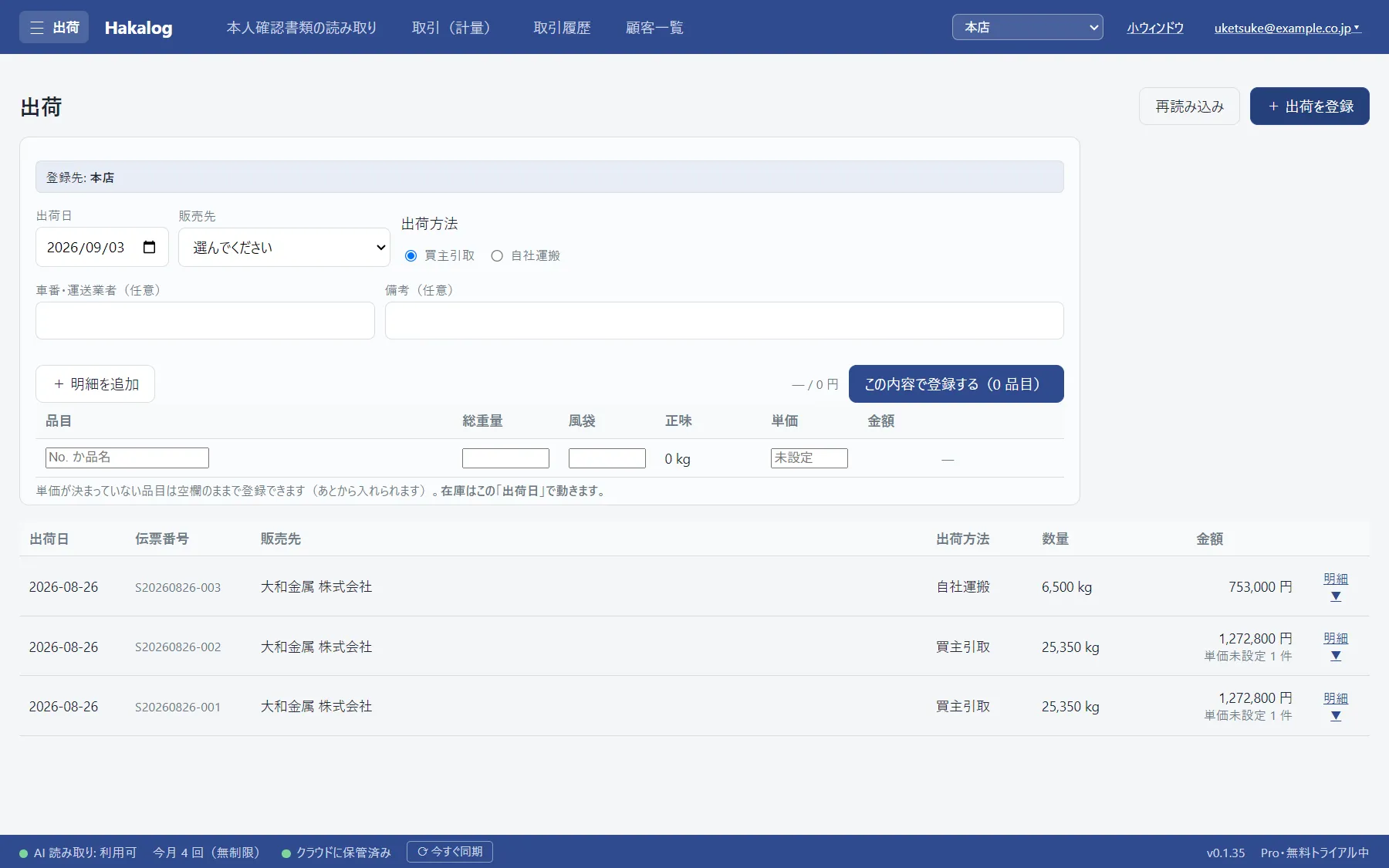The image size is (1389, 868).
Task: Click the green AI 読み取り status dot
Action: coord(24,853)
